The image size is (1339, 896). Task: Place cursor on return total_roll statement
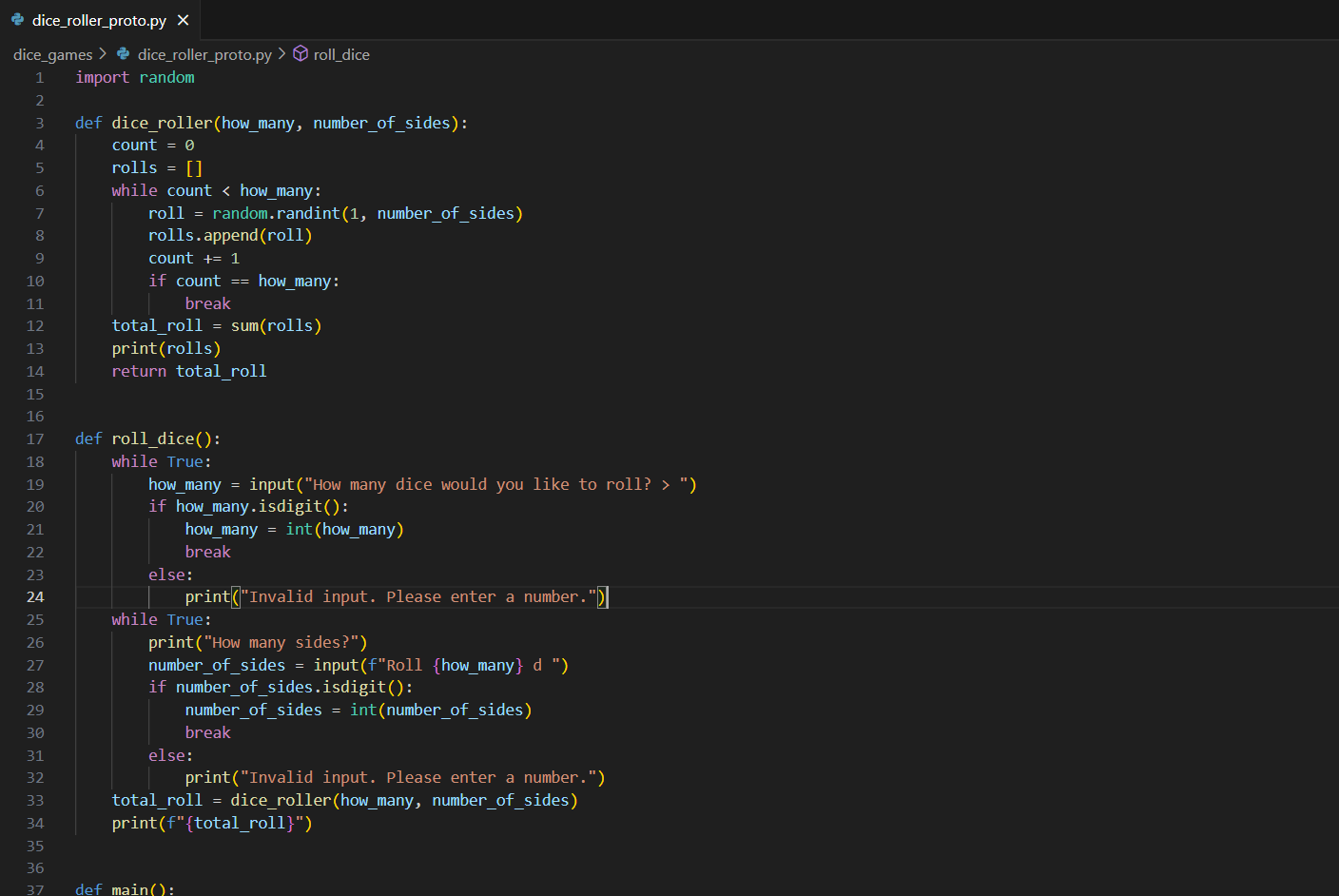tap(188, 371)
